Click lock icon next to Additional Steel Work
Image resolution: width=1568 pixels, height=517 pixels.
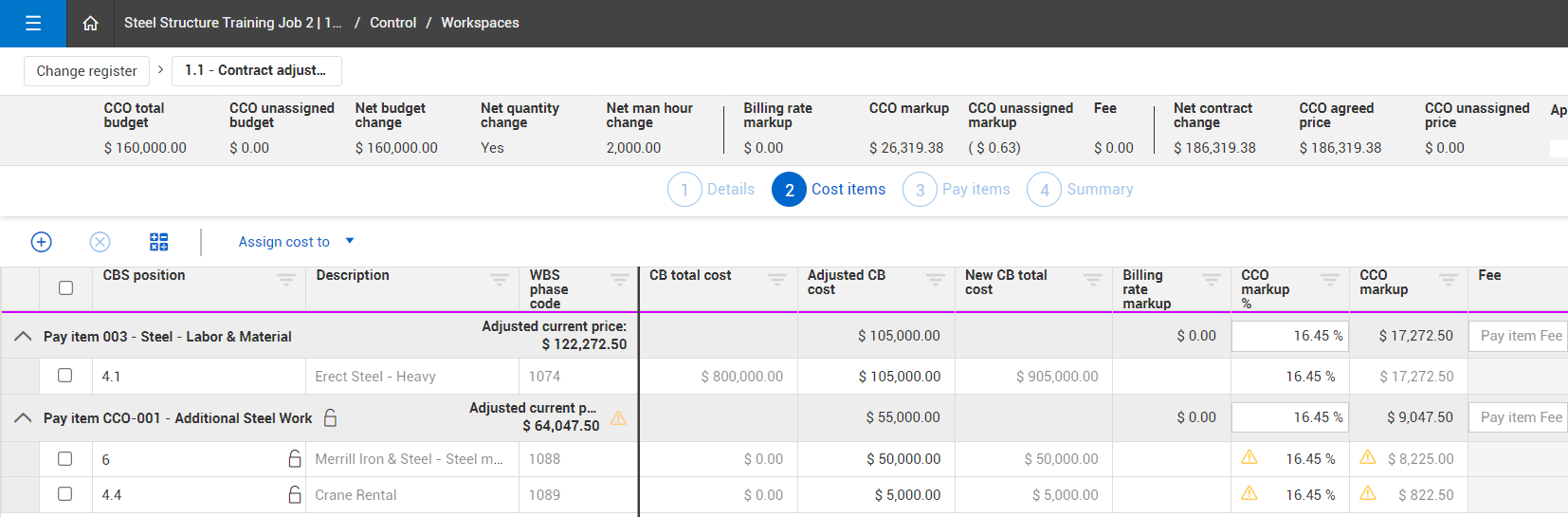pyautogui.click(x=331, y=417)
